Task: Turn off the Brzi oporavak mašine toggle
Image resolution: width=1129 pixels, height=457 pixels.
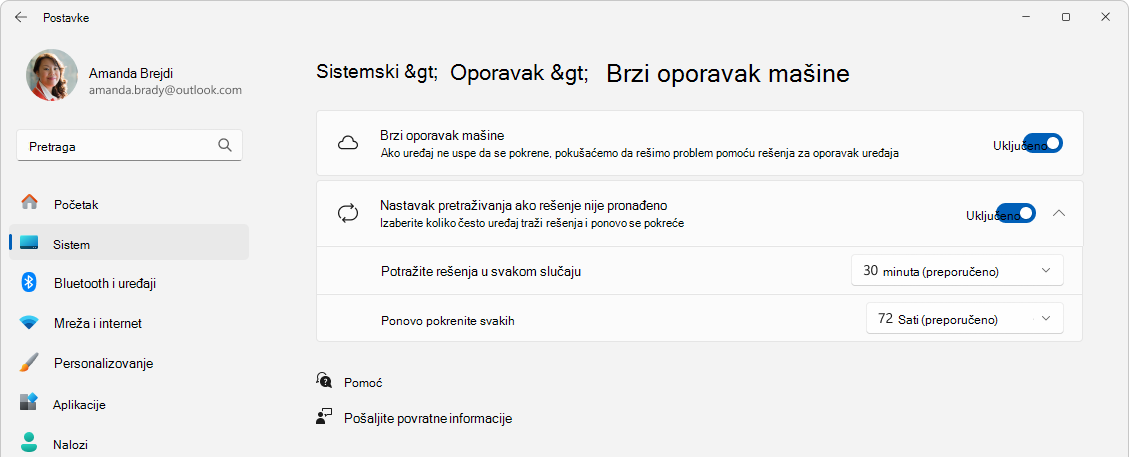Action: (1043, 143)
